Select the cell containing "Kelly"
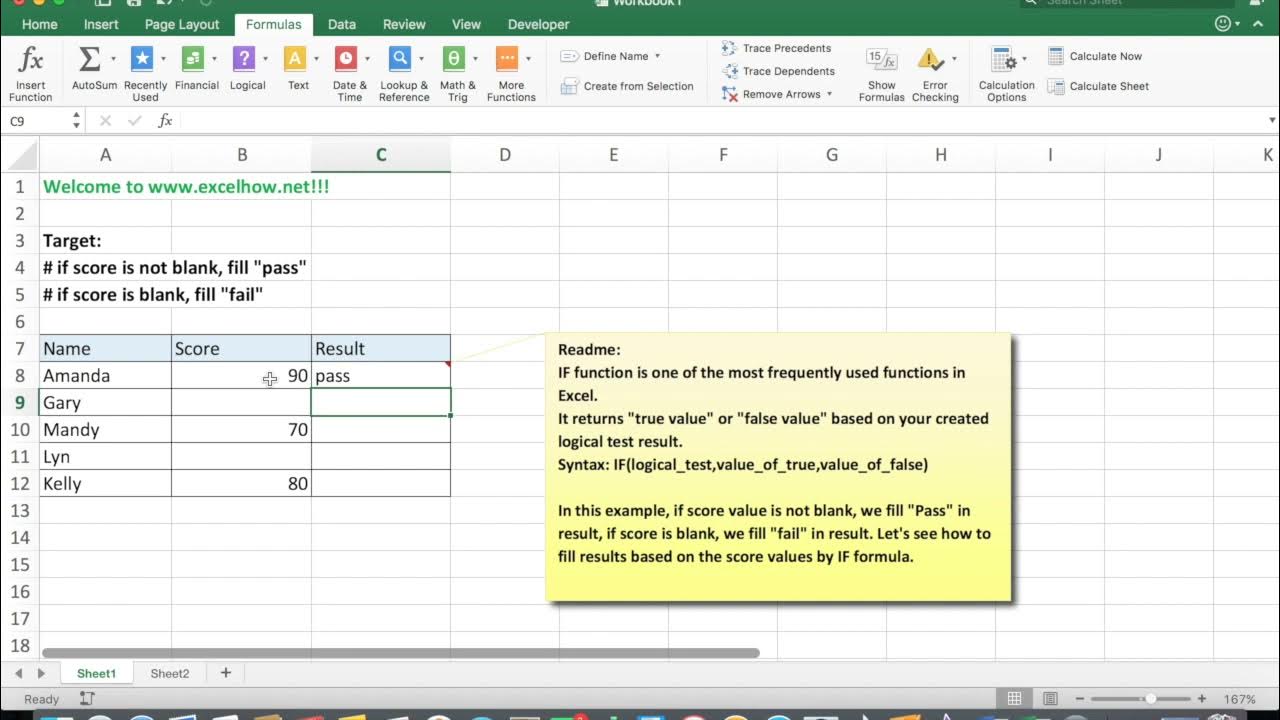Image resolution: width=1280 pixels, height=720 pixels. [105, 484]
